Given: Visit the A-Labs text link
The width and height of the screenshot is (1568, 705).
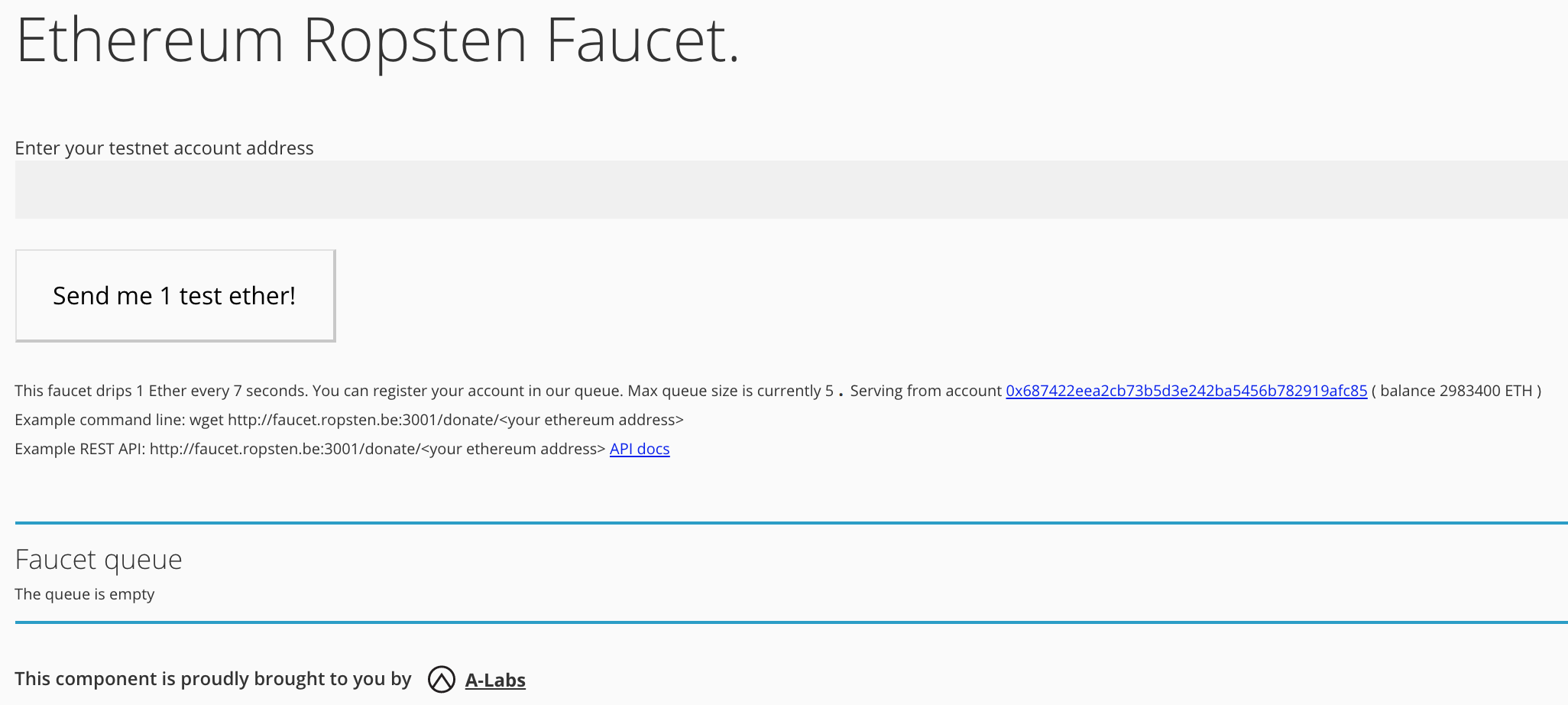Looking at the screenshot, I should tap(495, 680).
